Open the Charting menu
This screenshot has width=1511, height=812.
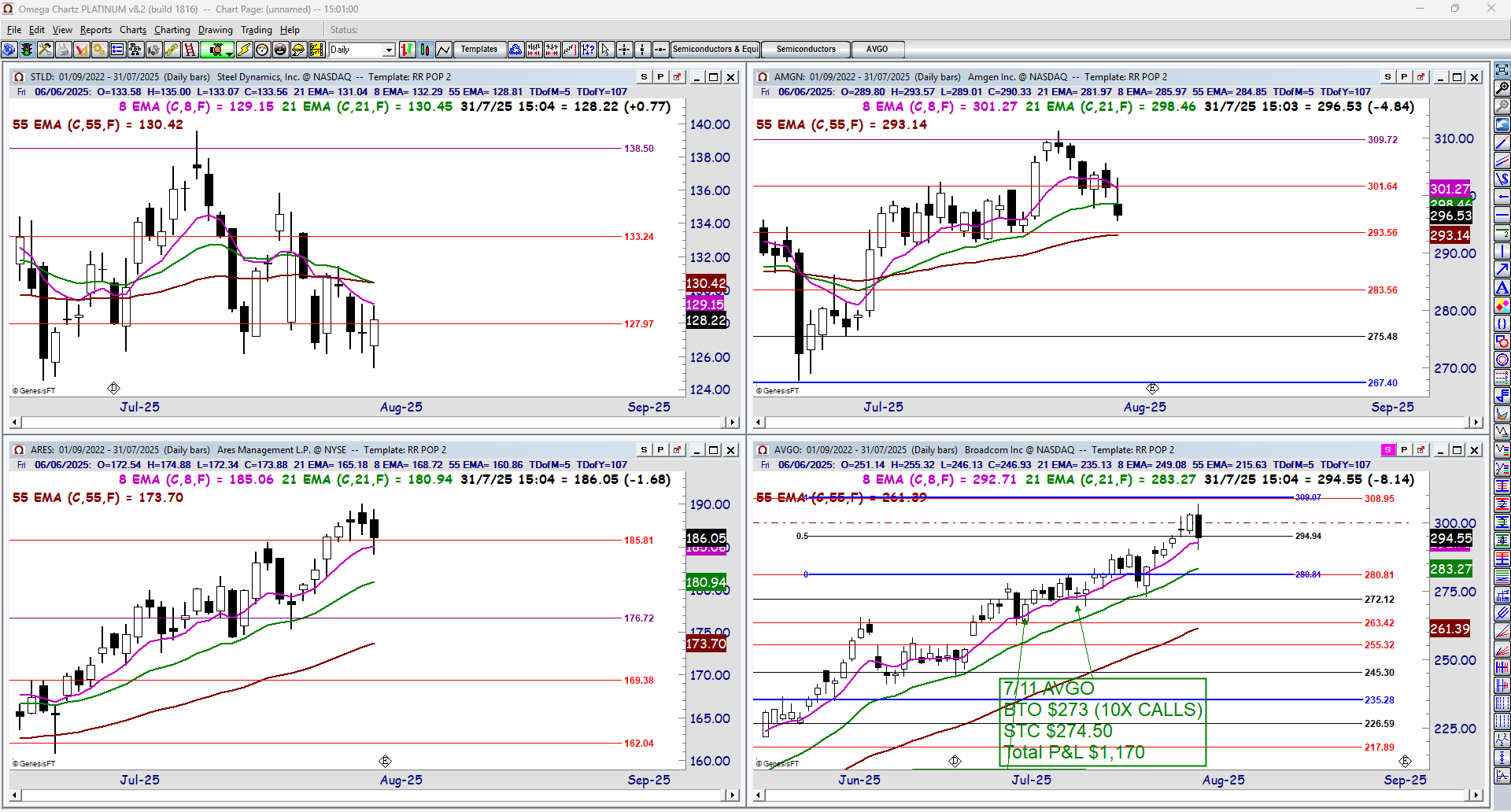[x=172, y=30]
